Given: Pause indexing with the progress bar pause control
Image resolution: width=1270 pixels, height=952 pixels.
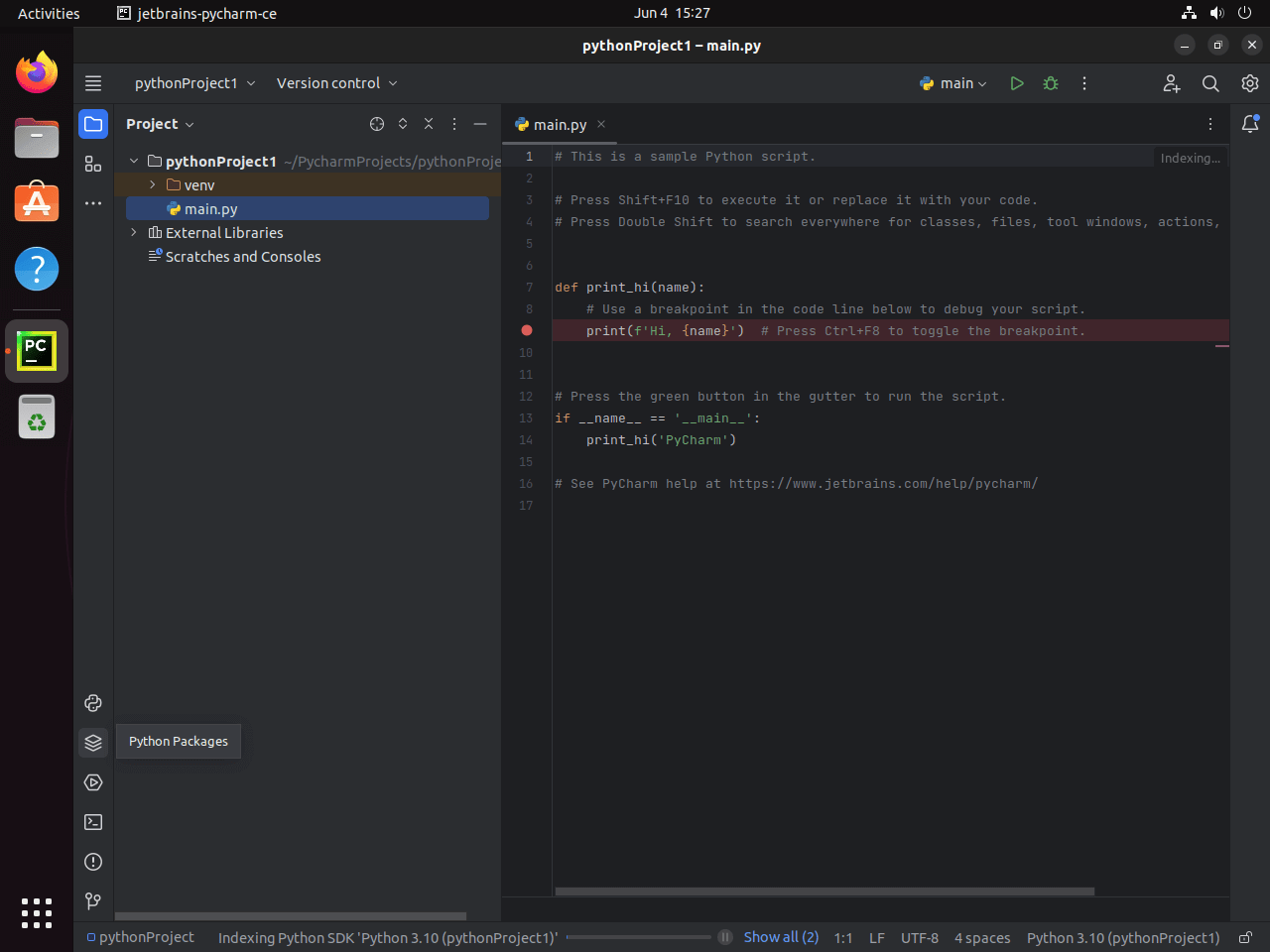Looking at the screenshot, I should (x=725, y=937).
